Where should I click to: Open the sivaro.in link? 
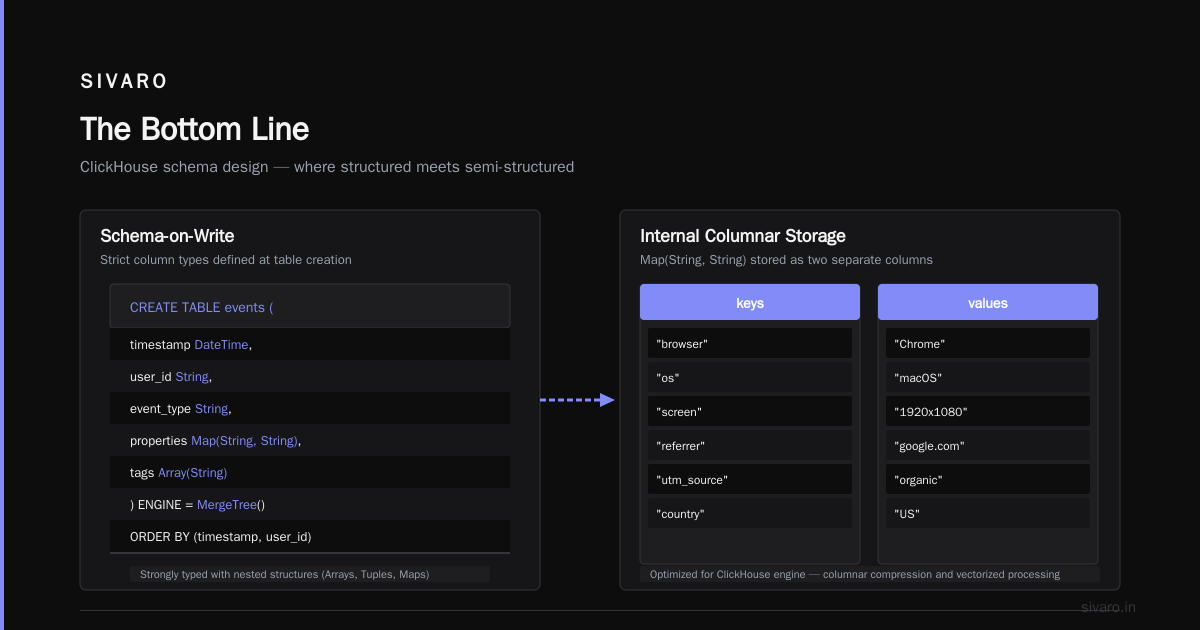[x=1109, y=607]
